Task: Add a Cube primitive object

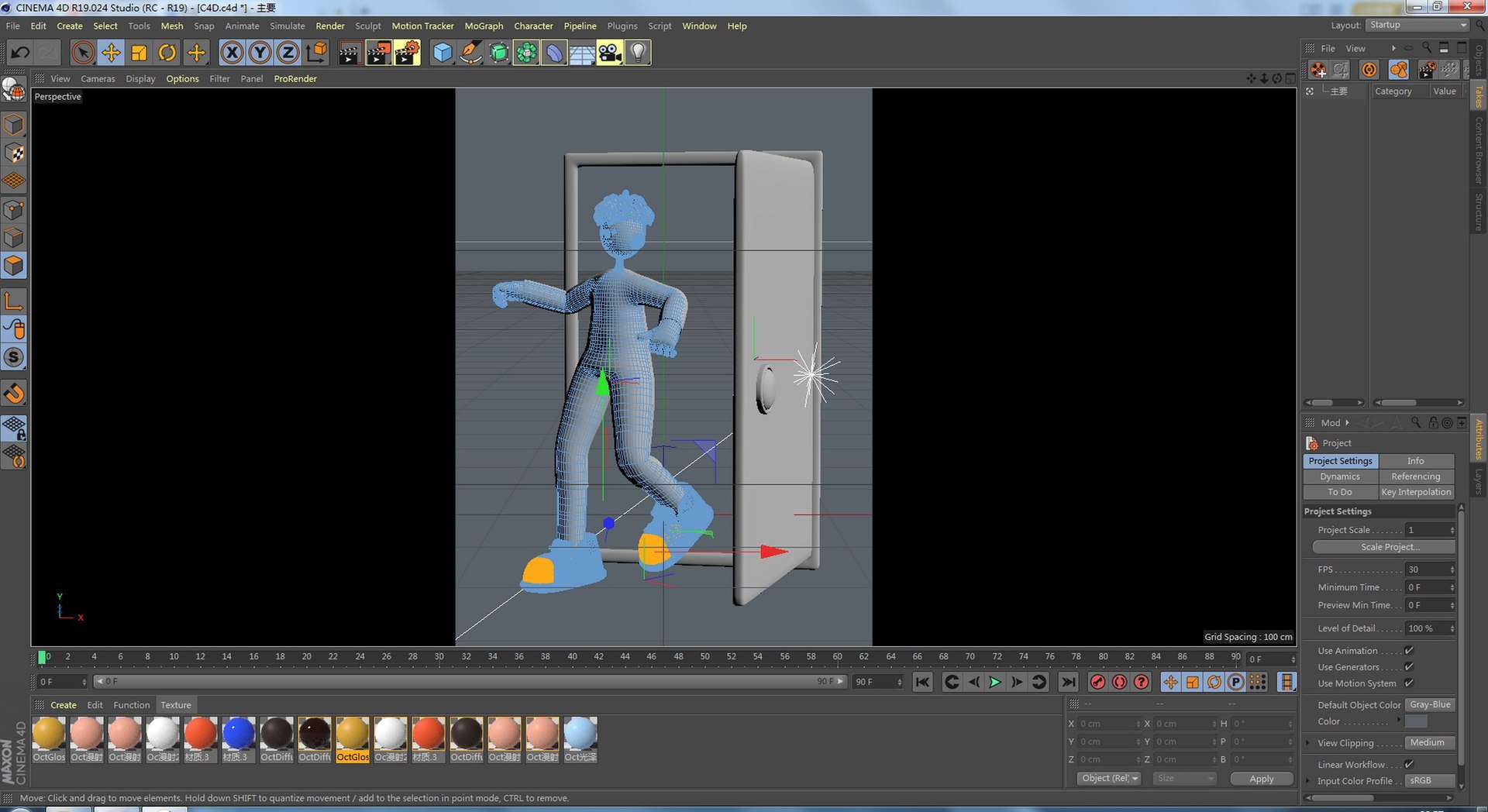Action: tap(443, 53)
